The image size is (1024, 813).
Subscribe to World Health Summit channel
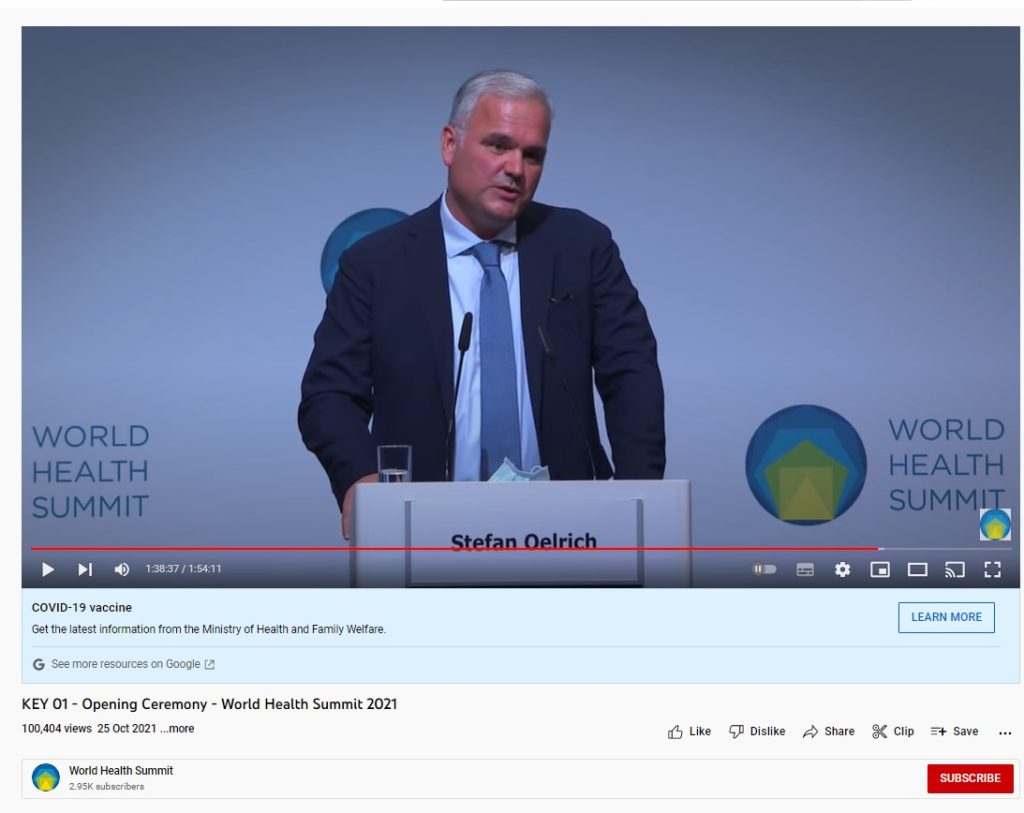tap(969, 778)
